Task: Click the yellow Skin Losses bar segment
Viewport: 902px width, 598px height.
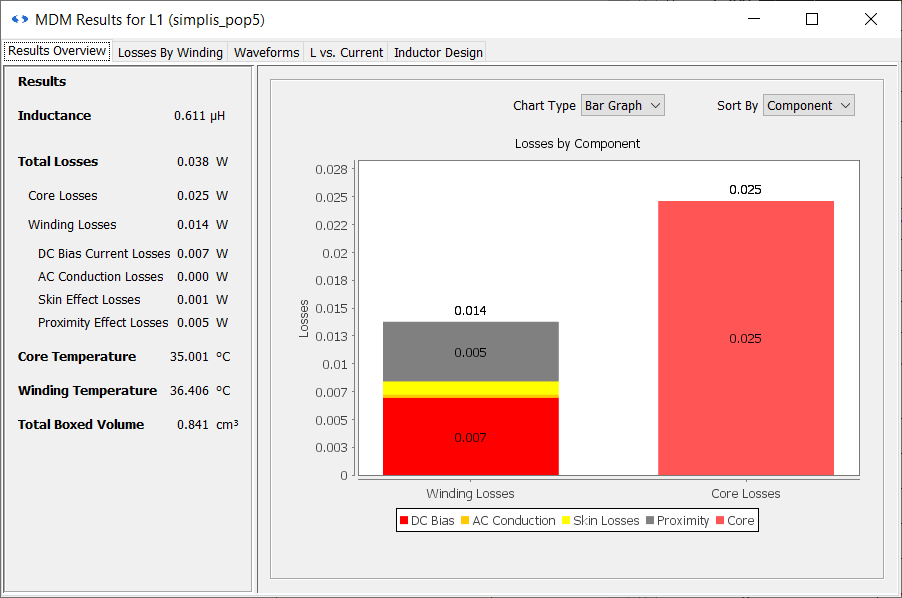Action: (470, 388)
